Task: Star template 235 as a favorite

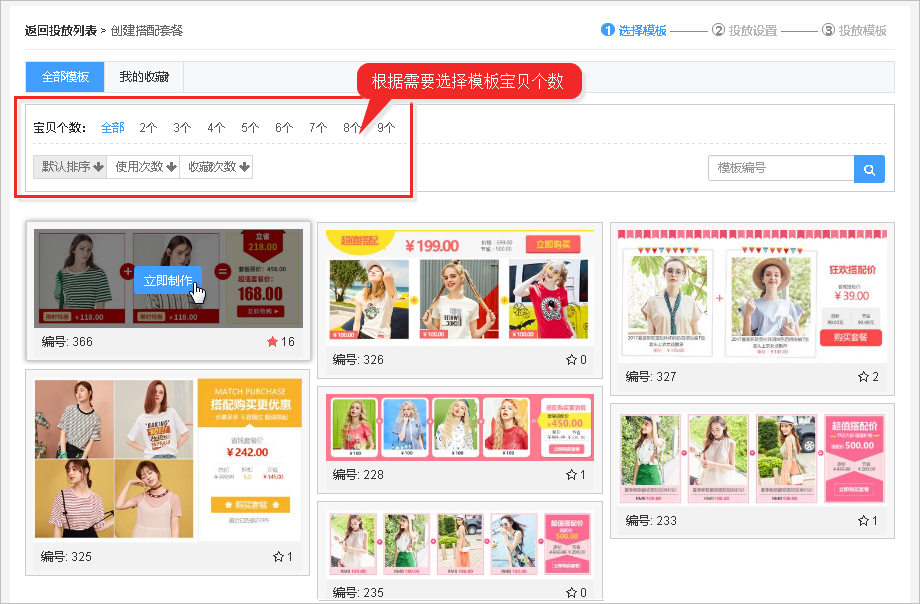Action: [x=571, y=592]
